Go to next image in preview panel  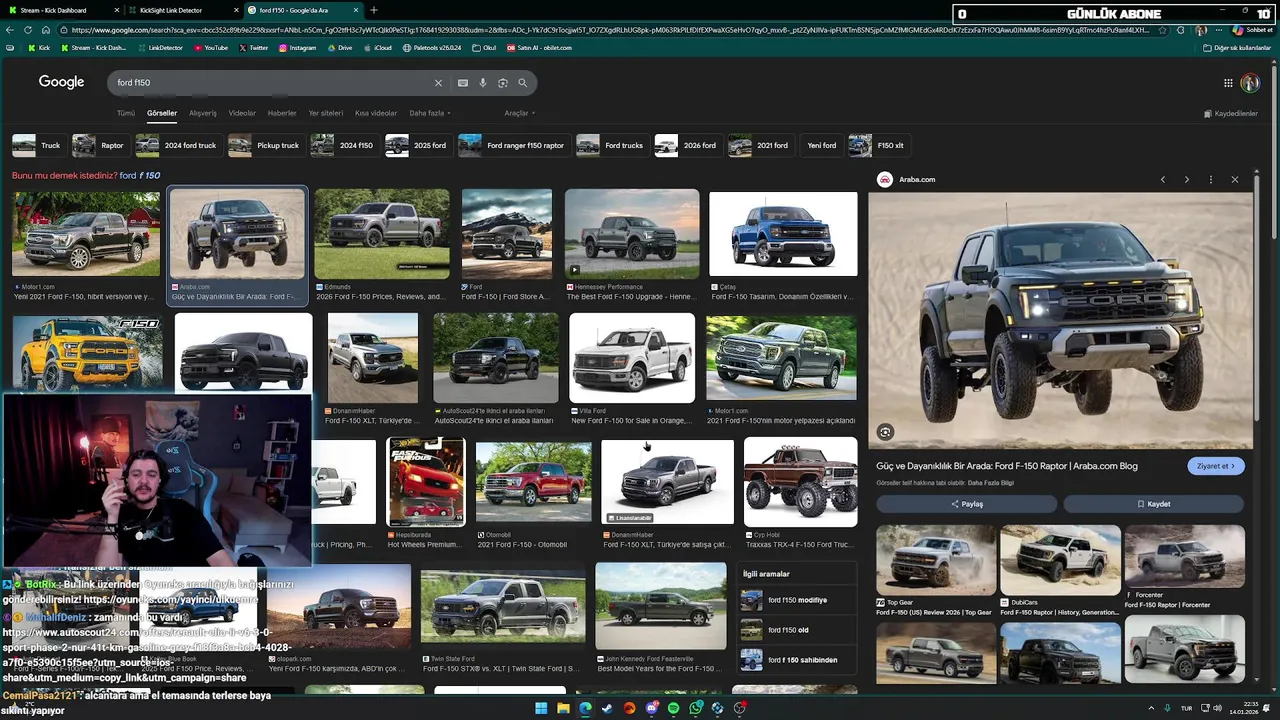1187,180
